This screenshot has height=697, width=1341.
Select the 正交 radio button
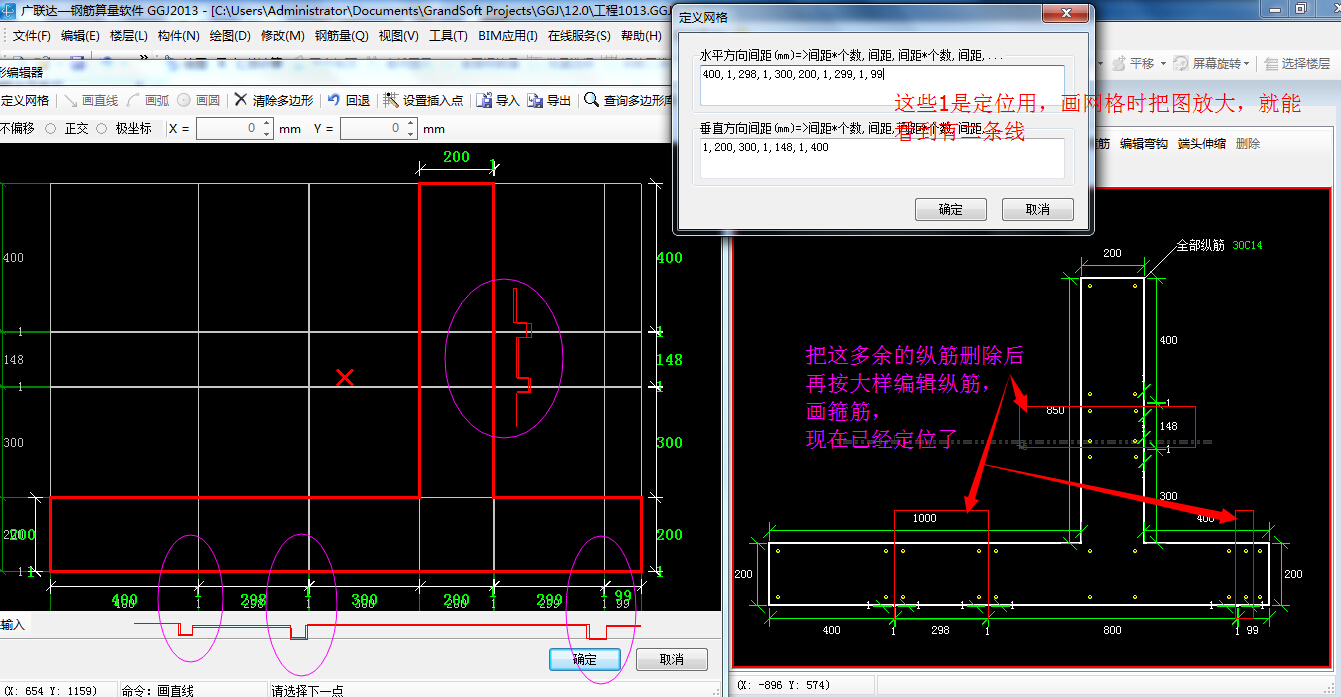(x=51, y=128)
